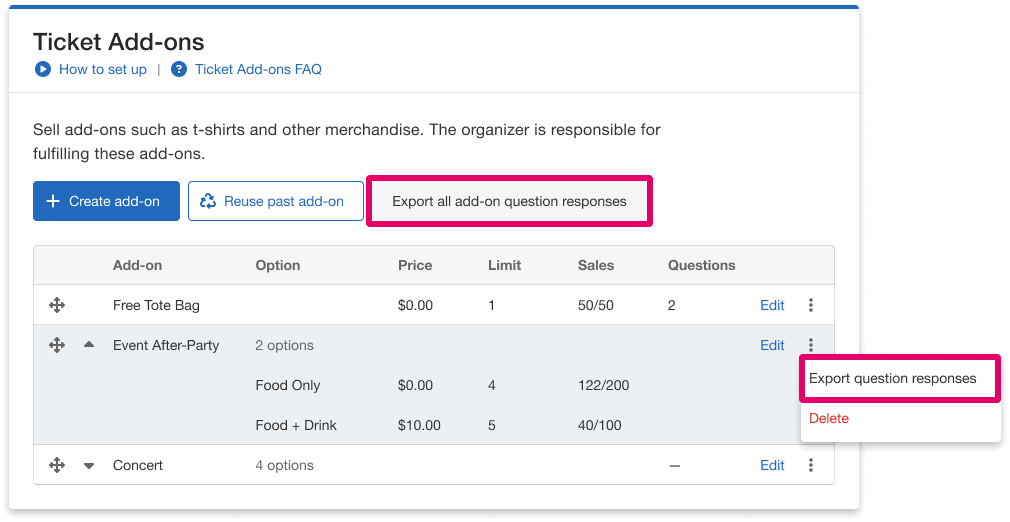Select Export question responses menu item
The height and width of the screenshot is (522, 1010).
[x=892, y=378]
